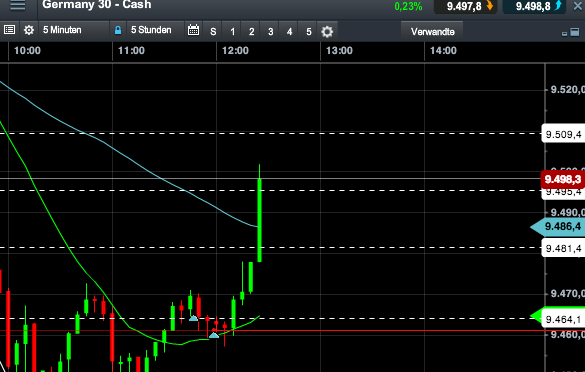Click the blue 9.486,4 moving average label
Screen dimensions: 585x372
pyautogui.click(x=559, y=226)
